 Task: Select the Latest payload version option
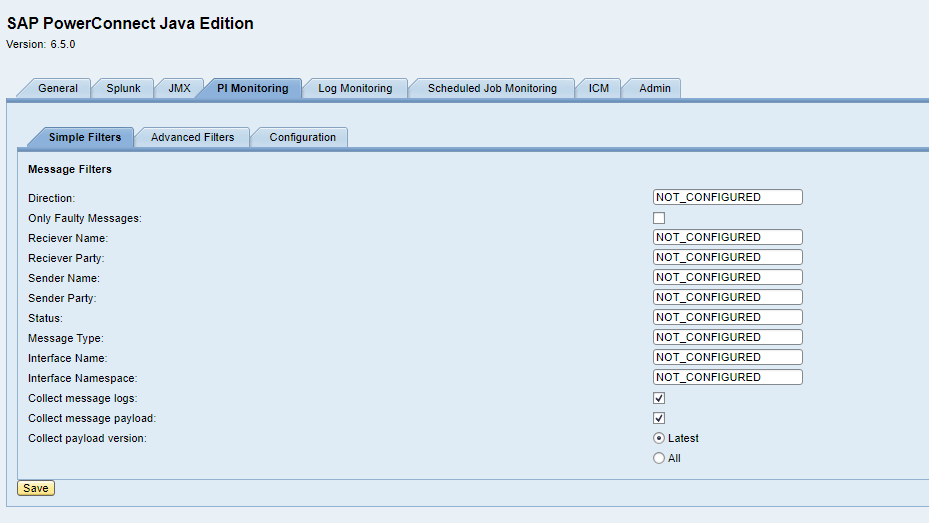pos(659,438)
